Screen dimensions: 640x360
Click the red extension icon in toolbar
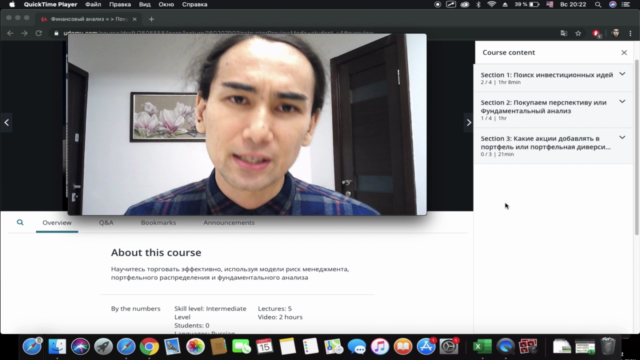(x=596, y=33)
